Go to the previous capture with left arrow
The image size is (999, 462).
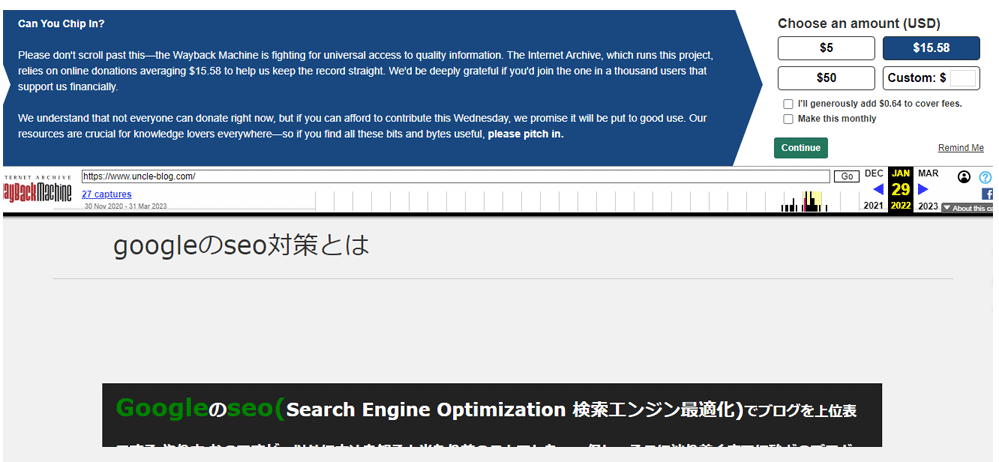[878, 189]
